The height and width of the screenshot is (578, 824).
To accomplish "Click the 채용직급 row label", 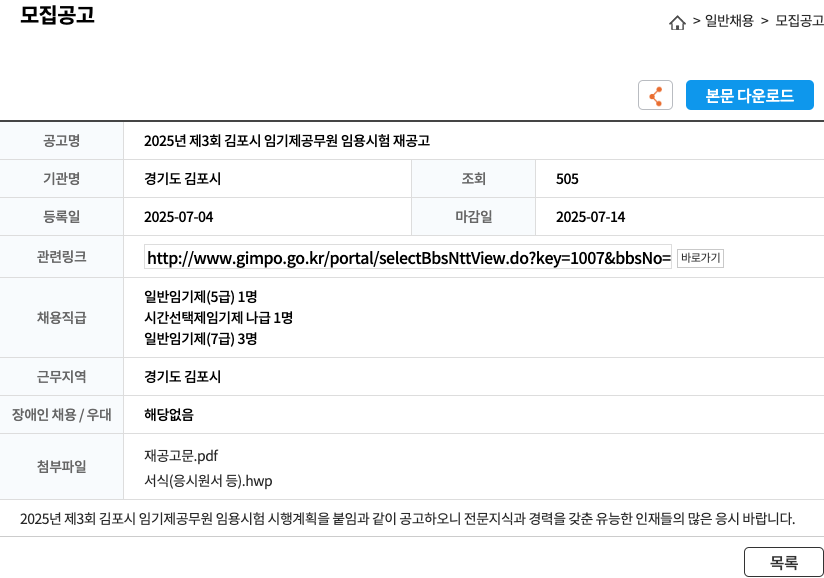I will [61, 317].
